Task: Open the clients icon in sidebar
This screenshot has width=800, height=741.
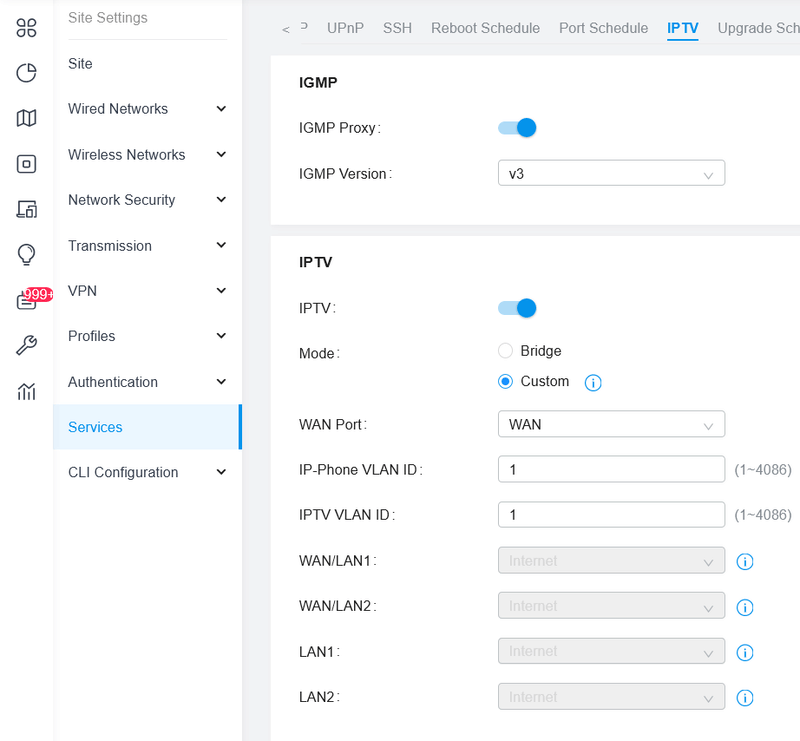Action: point(27,209)
